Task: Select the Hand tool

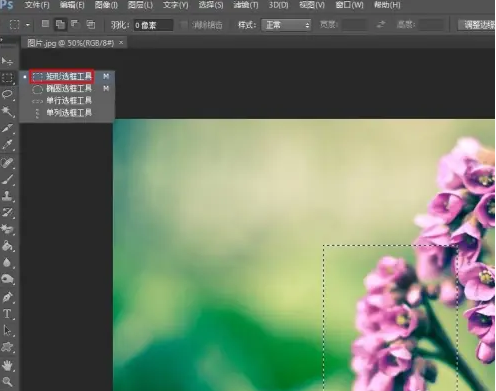Action: [x=7, y=365]
